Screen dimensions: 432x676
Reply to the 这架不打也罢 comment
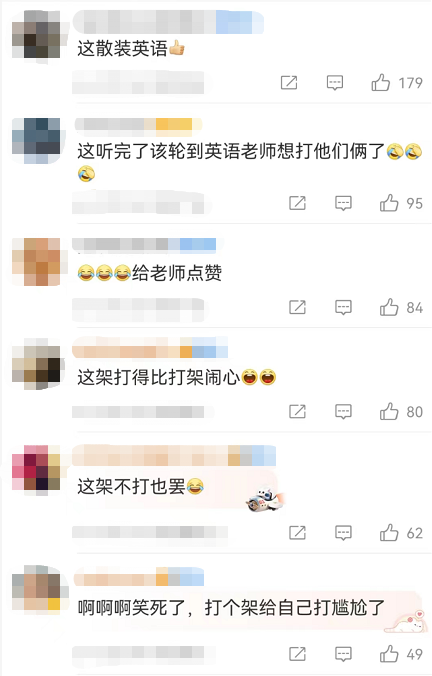click(343, 533)
